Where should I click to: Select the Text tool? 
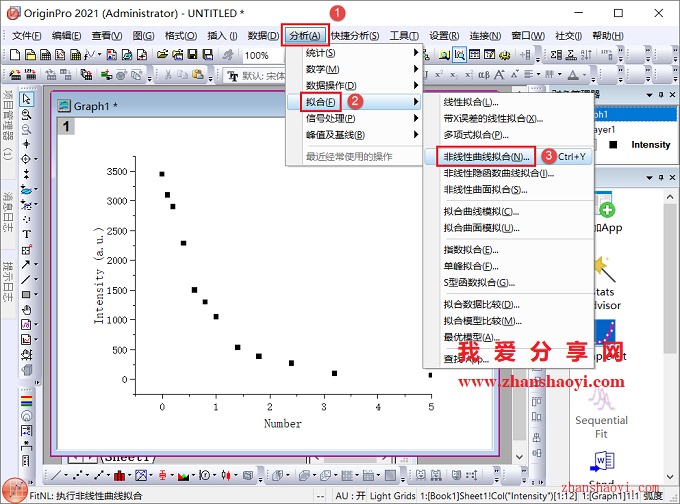[x=26, y=234]
